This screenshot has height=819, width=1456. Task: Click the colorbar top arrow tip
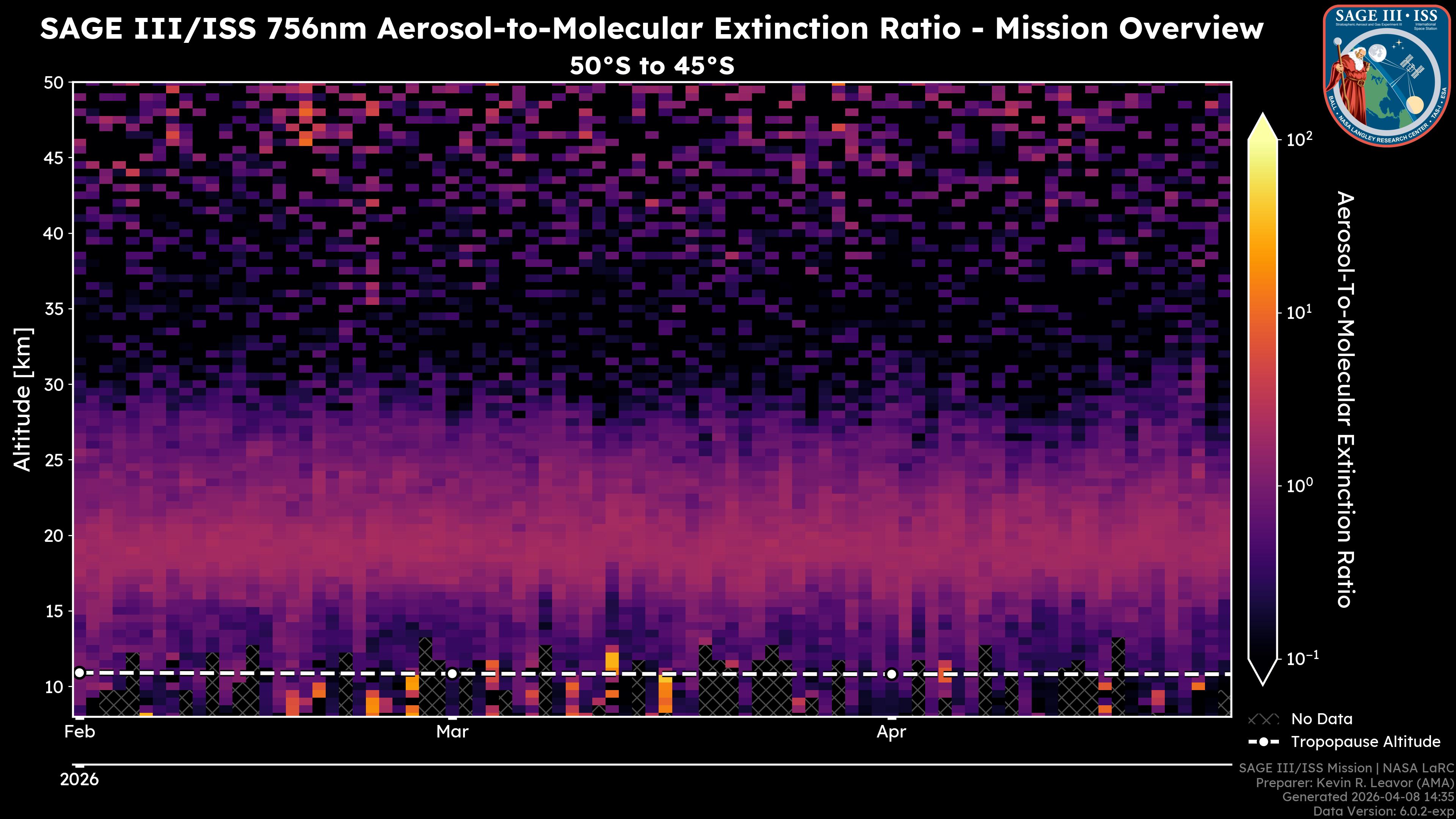coord(1263,116)
